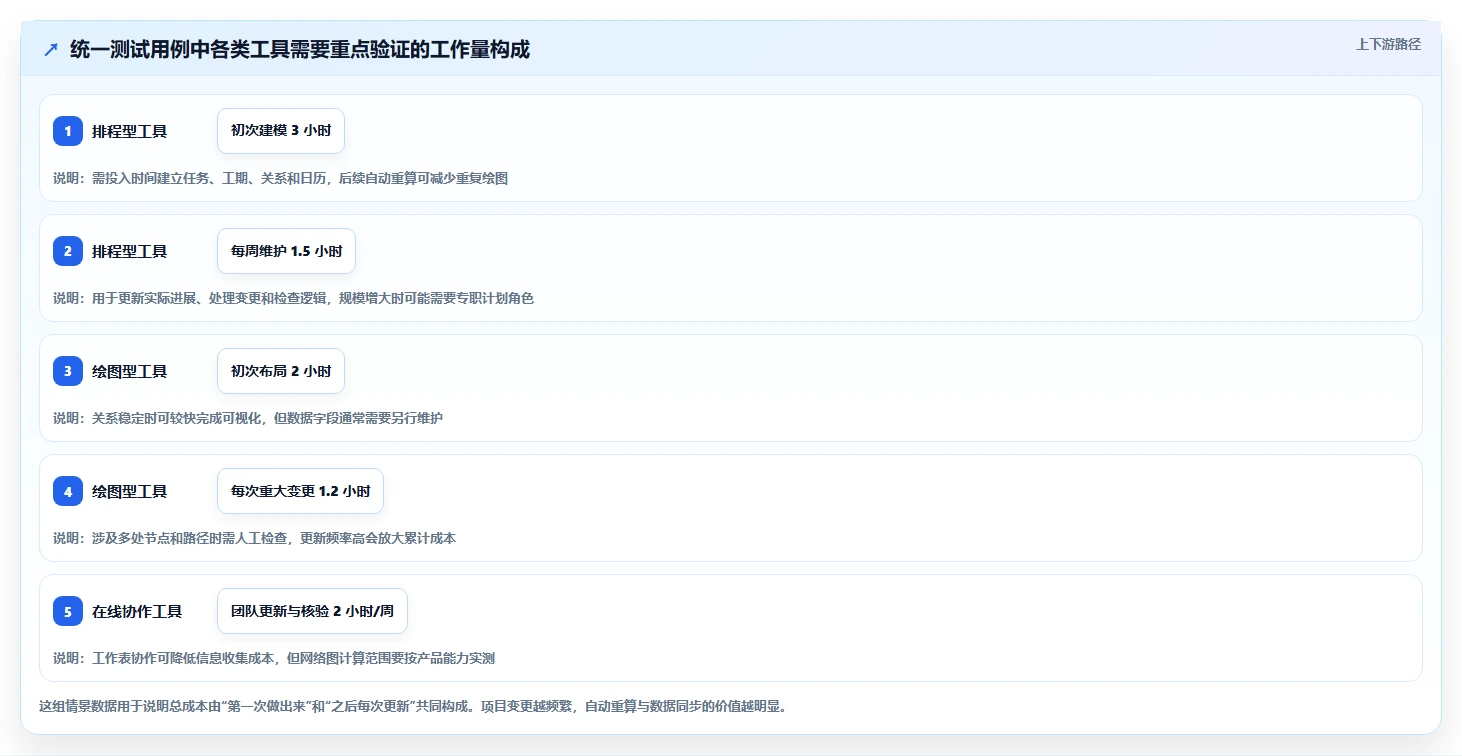Image resolution: width=1462 pixels, height=756 pixels.
Task: Select the 每次重大变更 1.2 小时 chip
Action: pos(300,491)
